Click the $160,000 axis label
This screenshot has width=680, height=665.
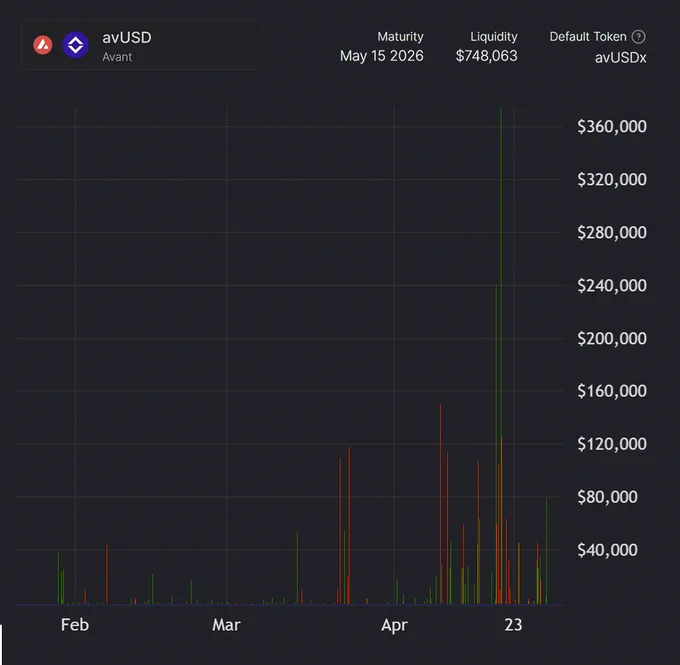[x=612, y=391]
